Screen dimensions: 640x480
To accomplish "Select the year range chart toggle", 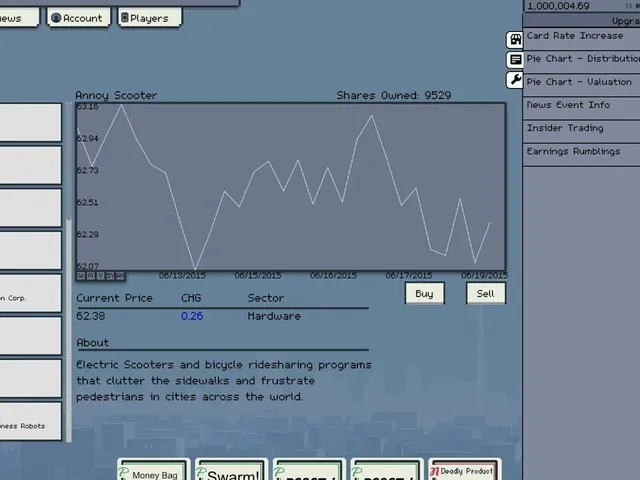I will (100, 276).
